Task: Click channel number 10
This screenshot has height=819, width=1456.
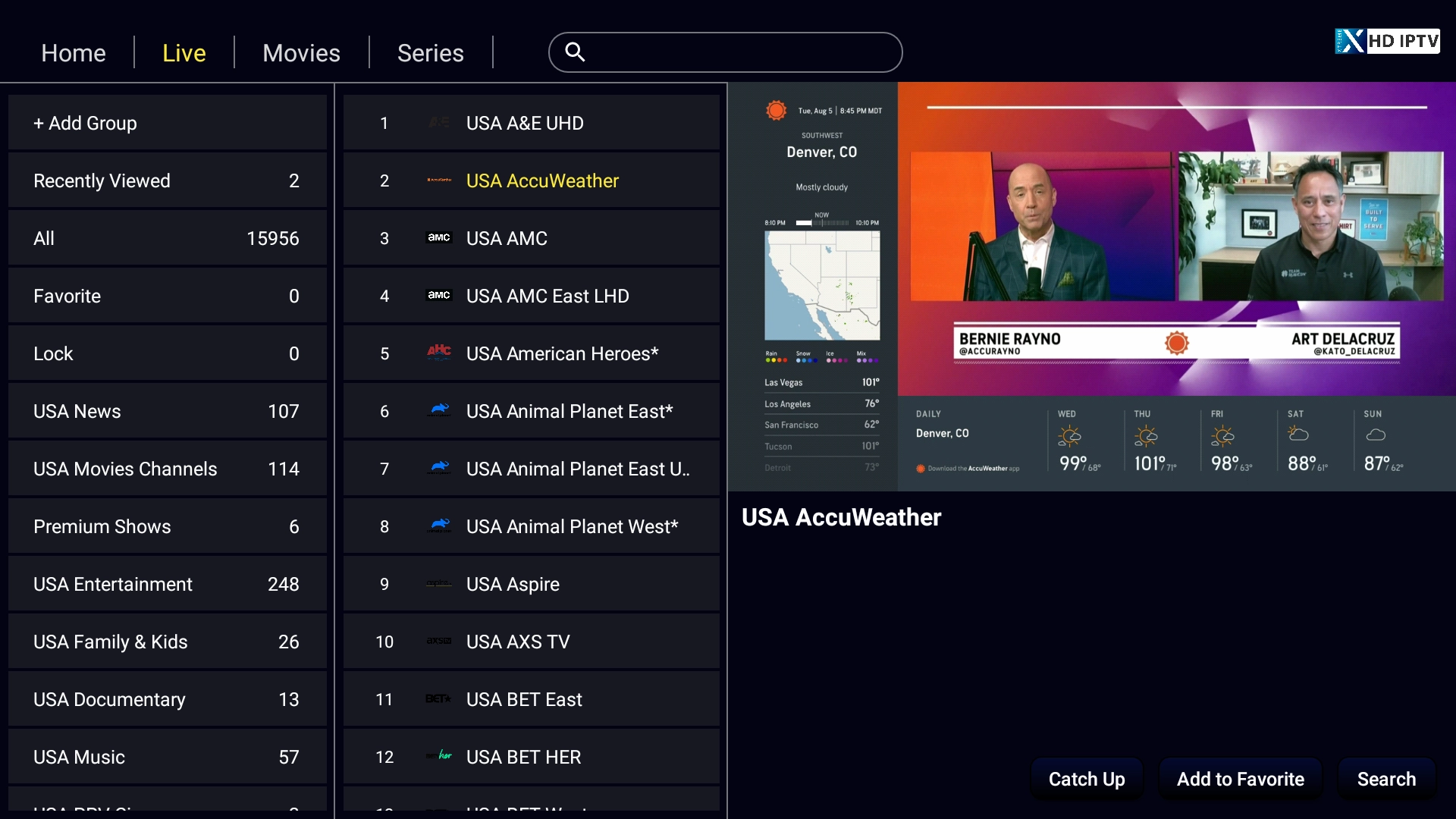Action: point(384,642)
